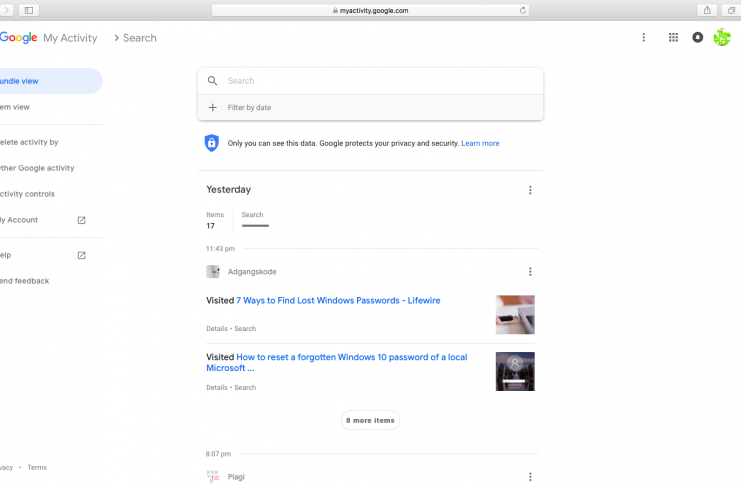741x486 pixels.
Task: Click the Search activity input field
Action: (x=370, y=81)
